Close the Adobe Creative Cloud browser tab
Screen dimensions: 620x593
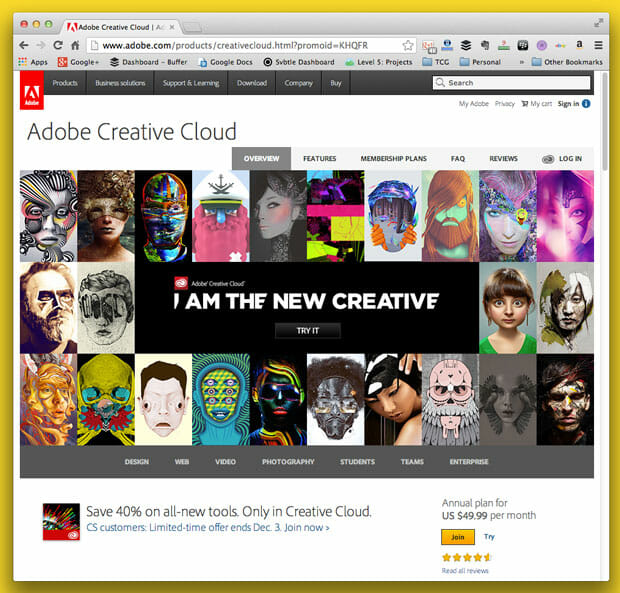coord(172,27)
